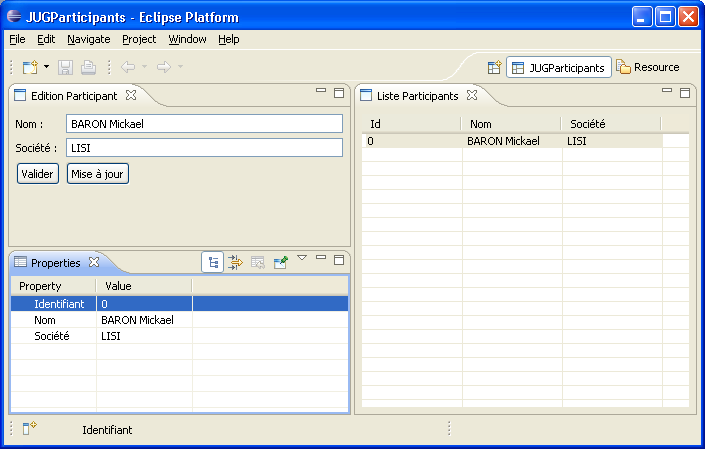Toggle Show Categories in Properties view
This screenshot has width=705, height=449.
[x=212, y=262]
